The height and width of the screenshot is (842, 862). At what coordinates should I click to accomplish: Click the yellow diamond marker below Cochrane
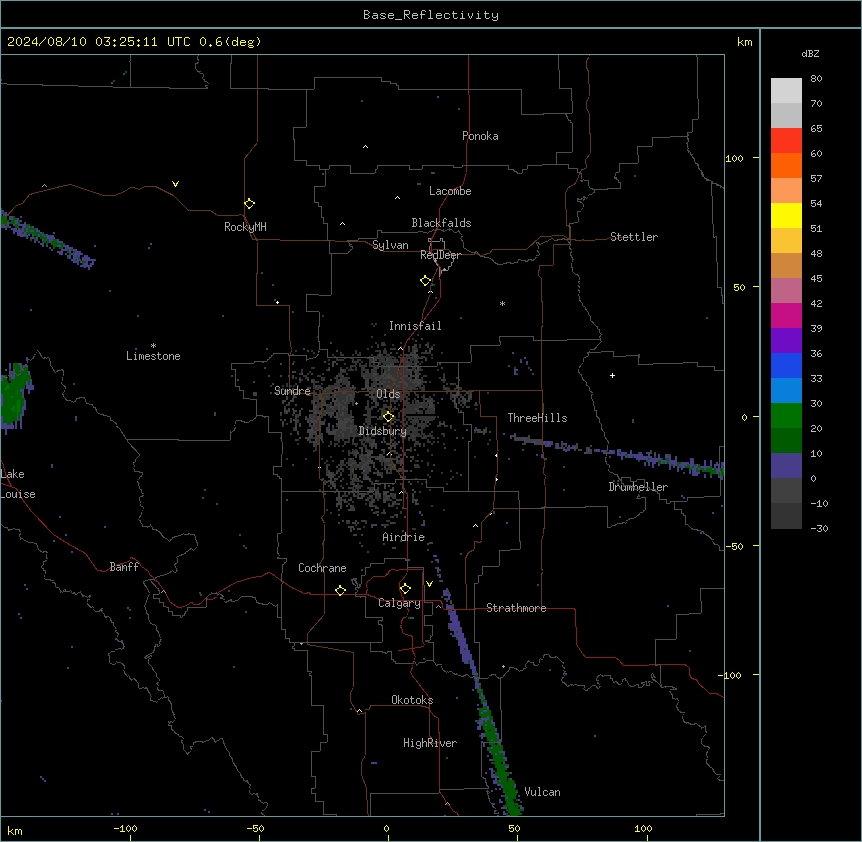click(x=340, y=590)
